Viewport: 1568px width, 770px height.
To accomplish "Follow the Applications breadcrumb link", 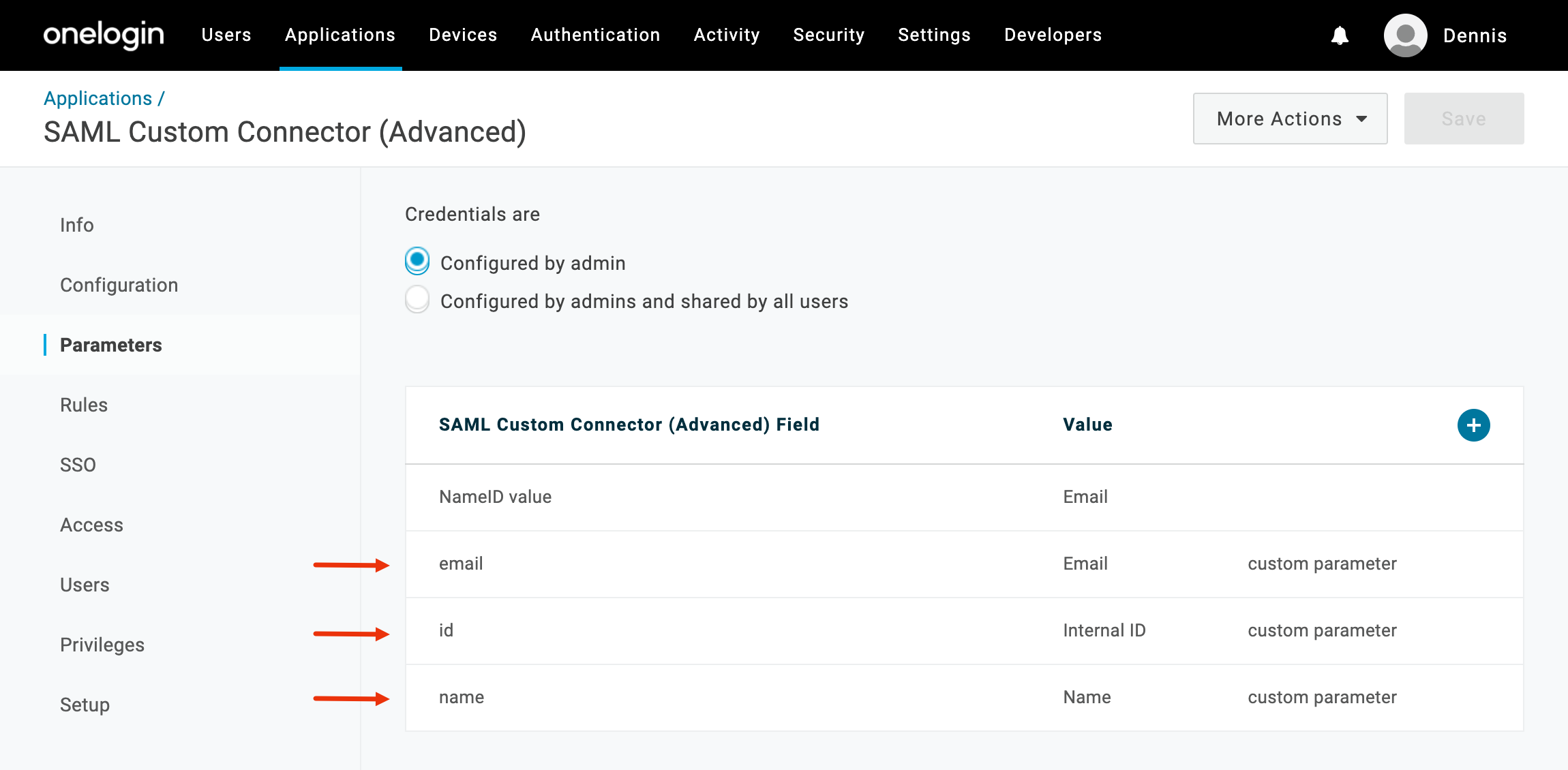I will 98,98.
